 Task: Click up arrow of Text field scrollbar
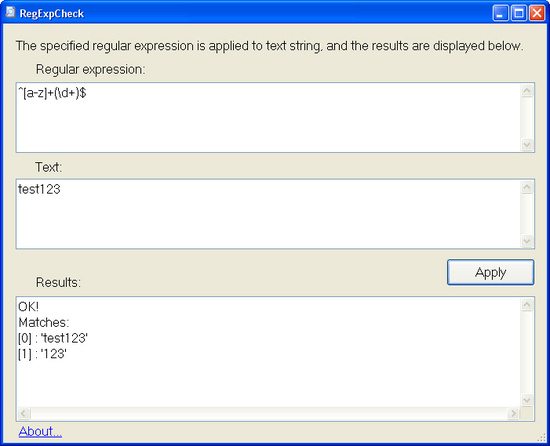(x=527, y=187)
